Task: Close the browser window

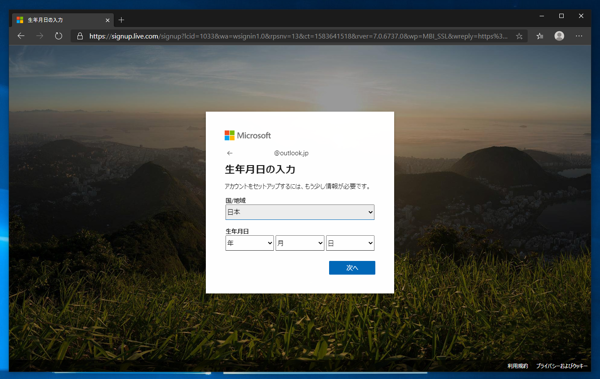Action: (581, 16)
